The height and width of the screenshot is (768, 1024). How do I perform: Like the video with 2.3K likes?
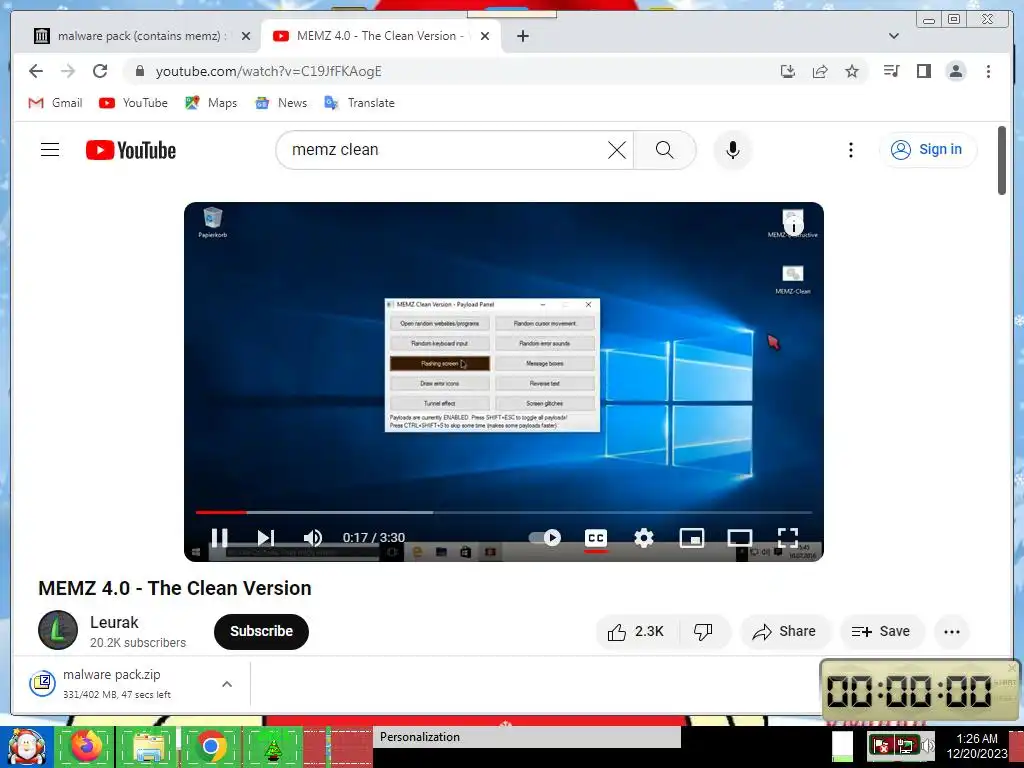(635, 632)
